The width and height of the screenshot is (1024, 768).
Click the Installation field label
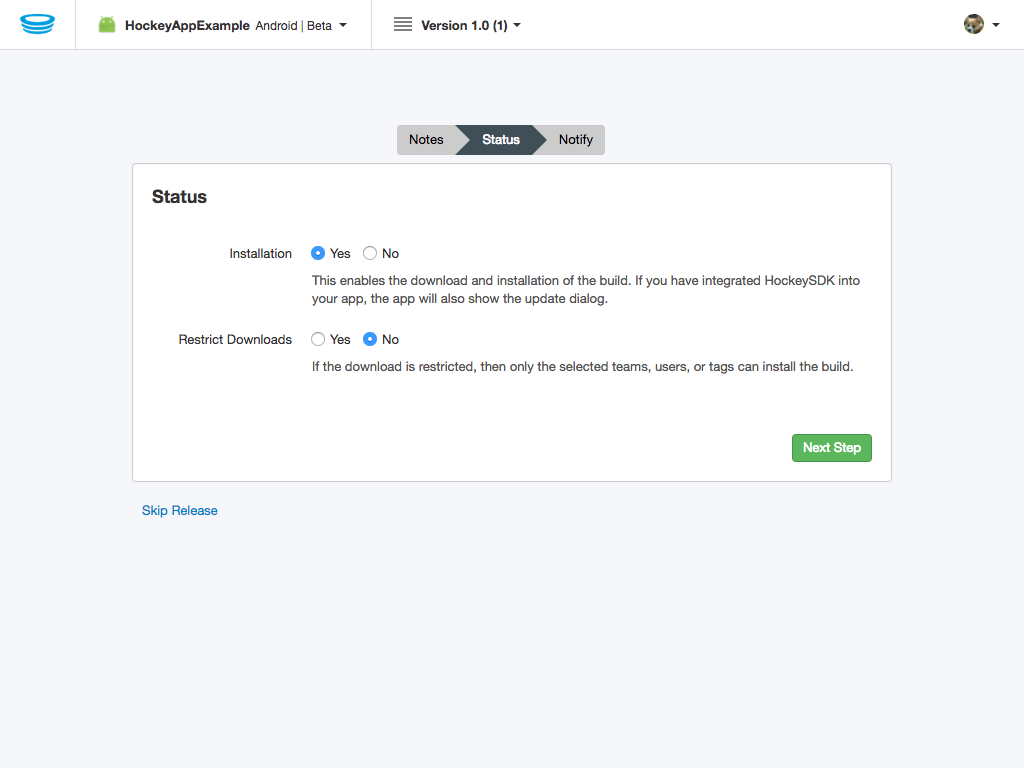click(x=261, y=253)
